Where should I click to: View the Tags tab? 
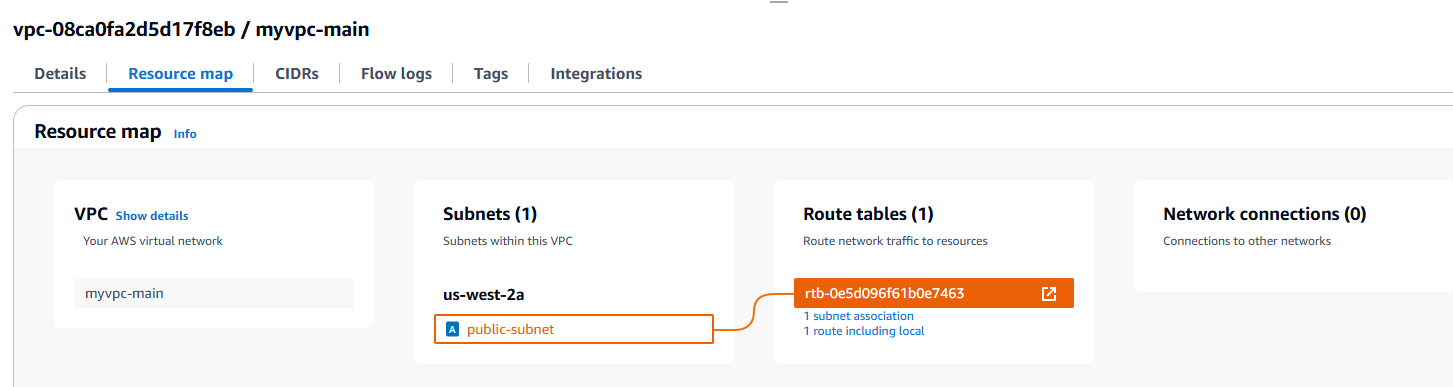tap(491, 73)
